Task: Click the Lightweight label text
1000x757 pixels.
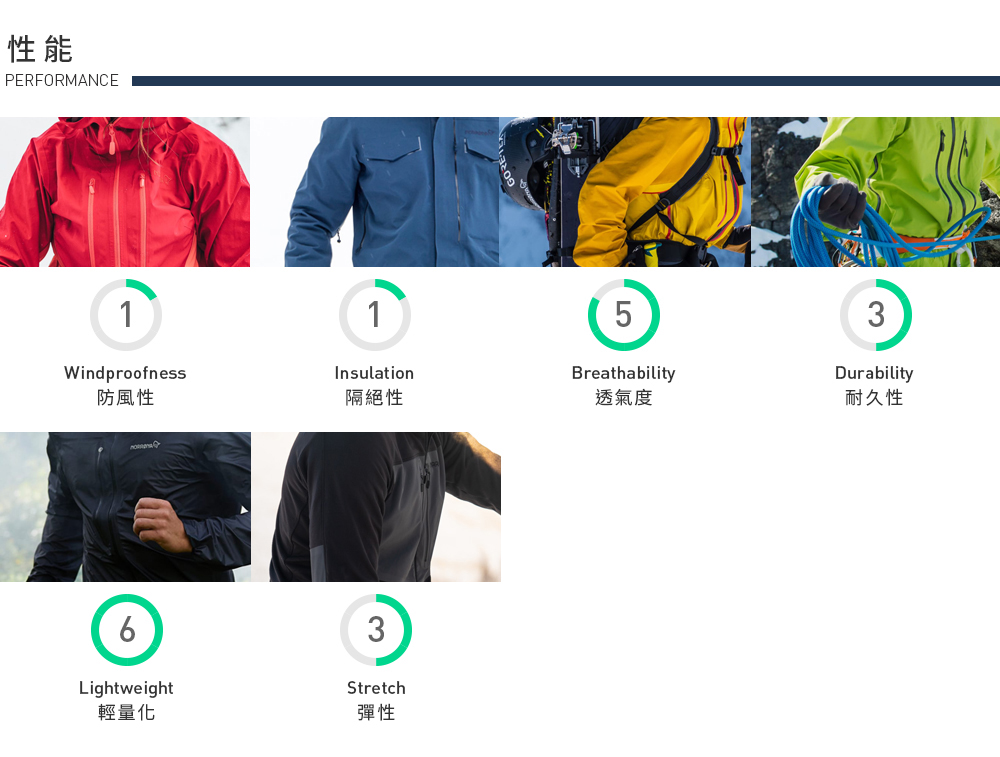Action: click(x=126, y=688)
